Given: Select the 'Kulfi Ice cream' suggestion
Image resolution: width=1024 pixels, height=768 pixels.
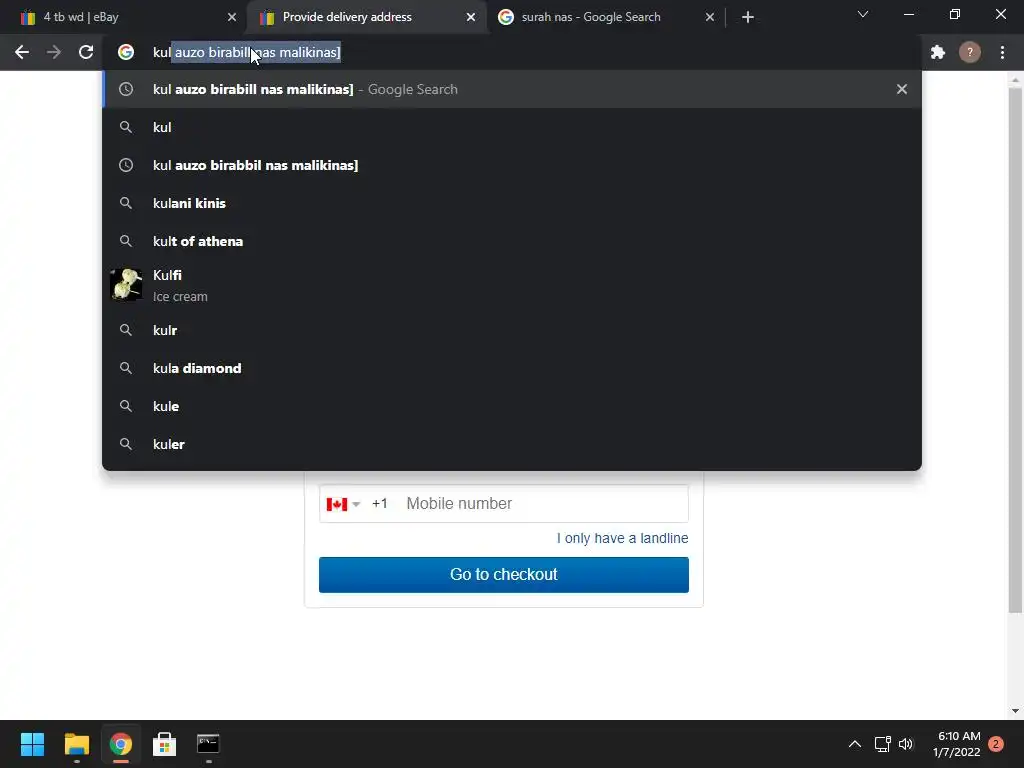Looking at the screenshot, I should point(512,285).
